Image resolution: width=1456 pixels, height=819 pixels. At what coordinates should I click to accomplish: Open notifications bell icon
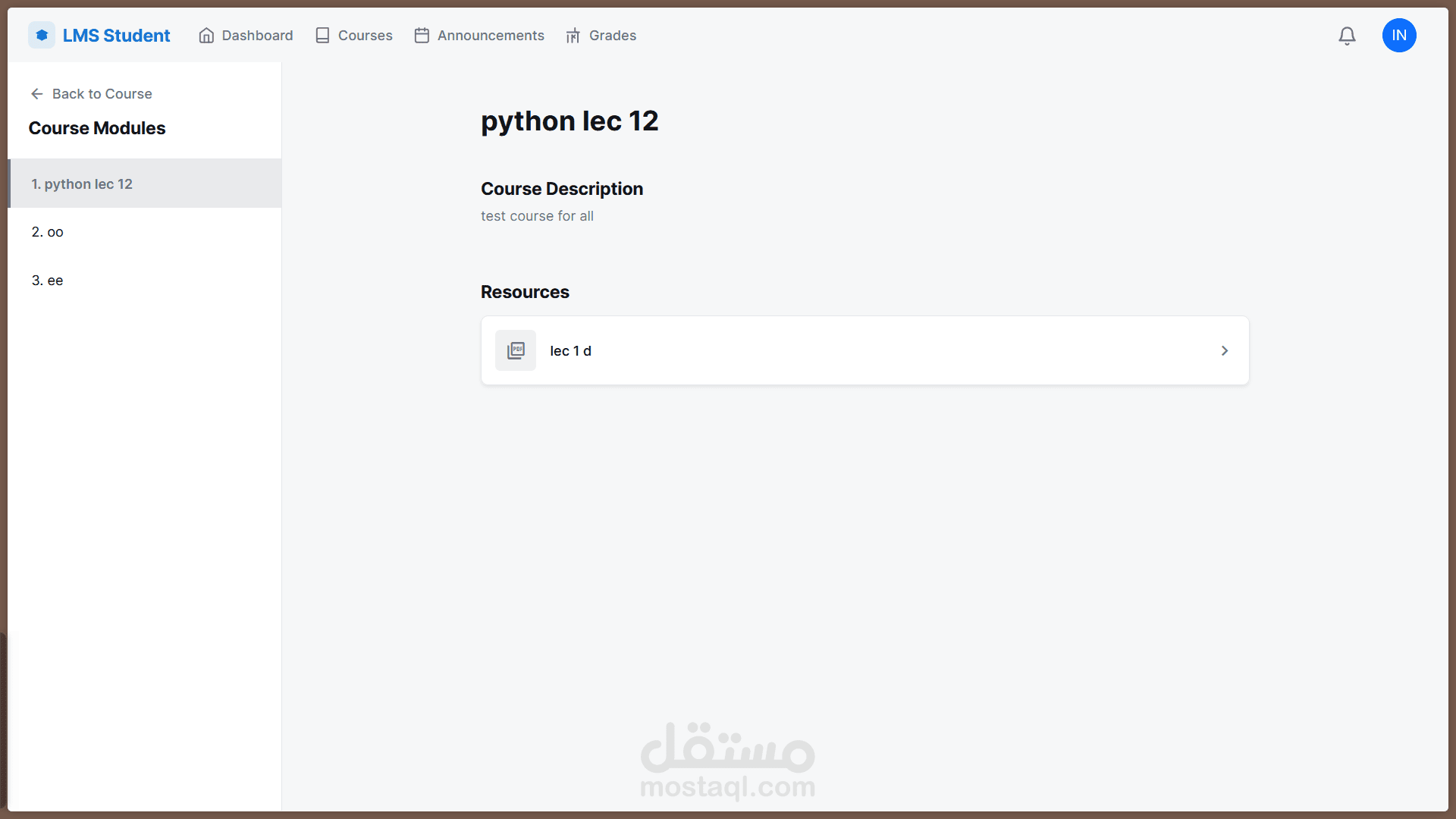(x=1347, y=36)
